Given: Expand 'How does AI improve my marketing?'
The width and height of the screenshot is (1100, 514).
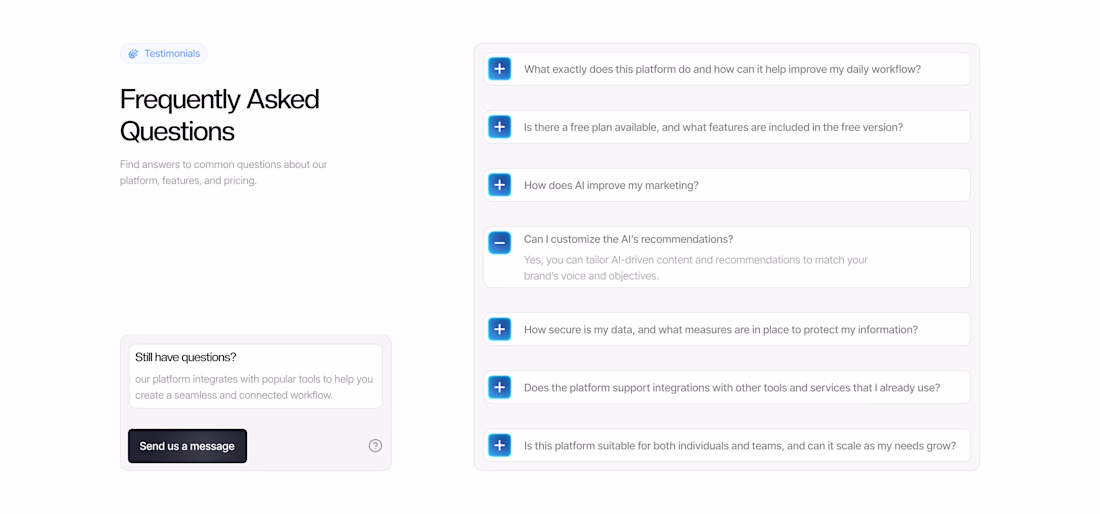Looking at the screenshot, I should (499, 185).
